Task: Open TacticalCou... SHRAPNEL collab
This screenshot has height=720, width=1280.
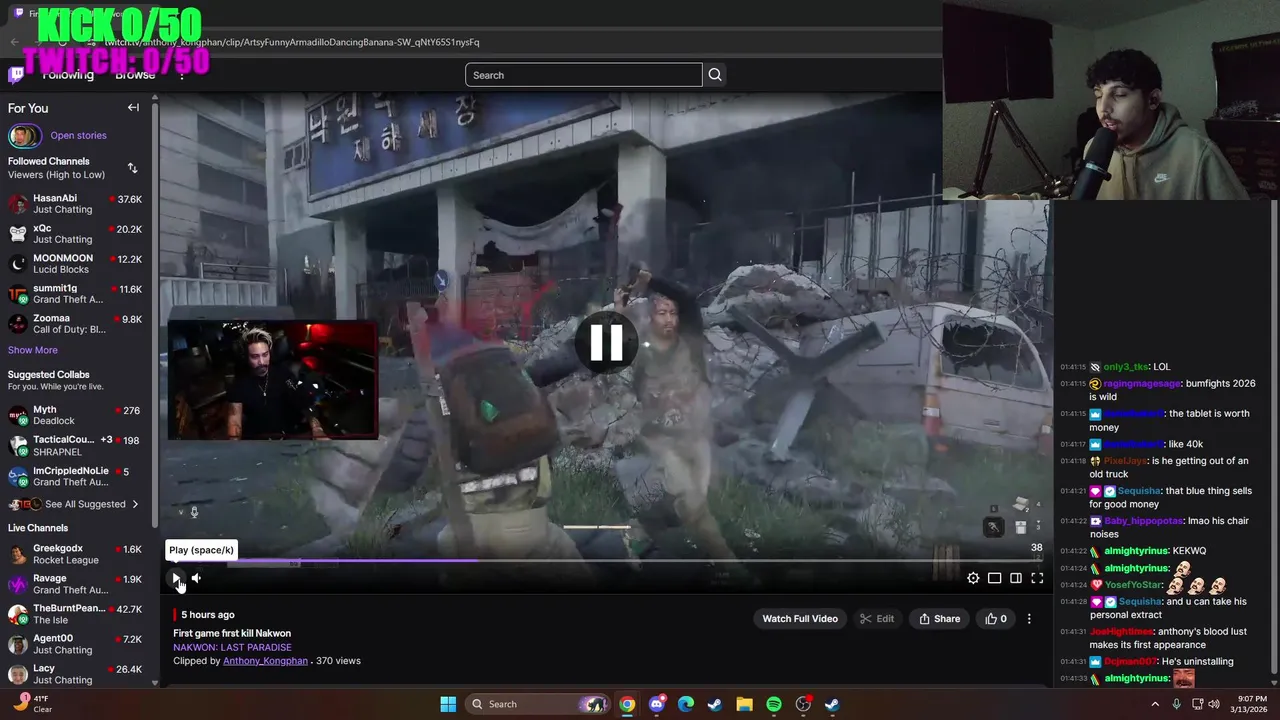Action: click(x=75, y=445)
